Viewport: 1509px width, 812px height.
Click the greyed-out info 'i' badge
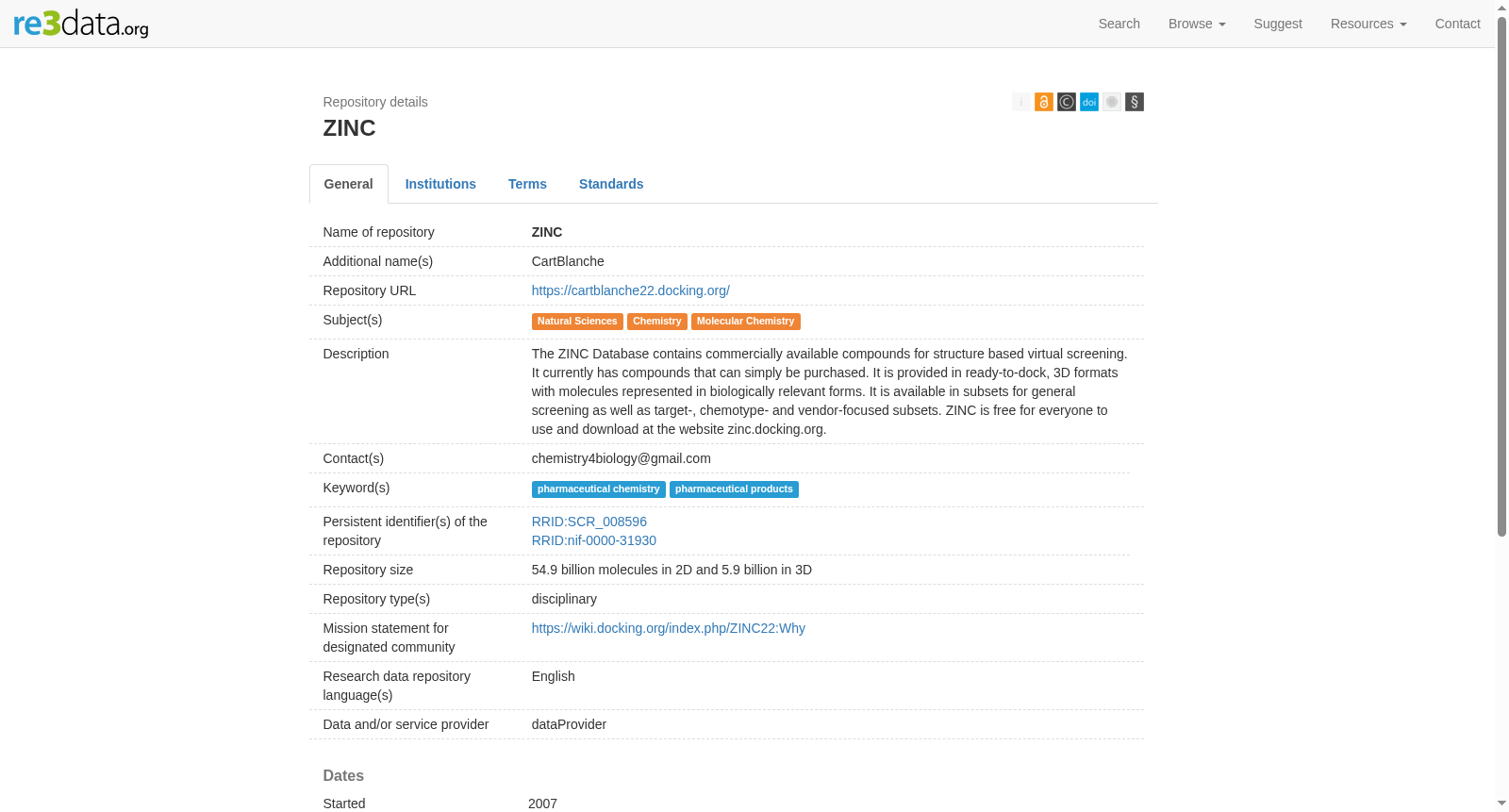coord(1021,102)
